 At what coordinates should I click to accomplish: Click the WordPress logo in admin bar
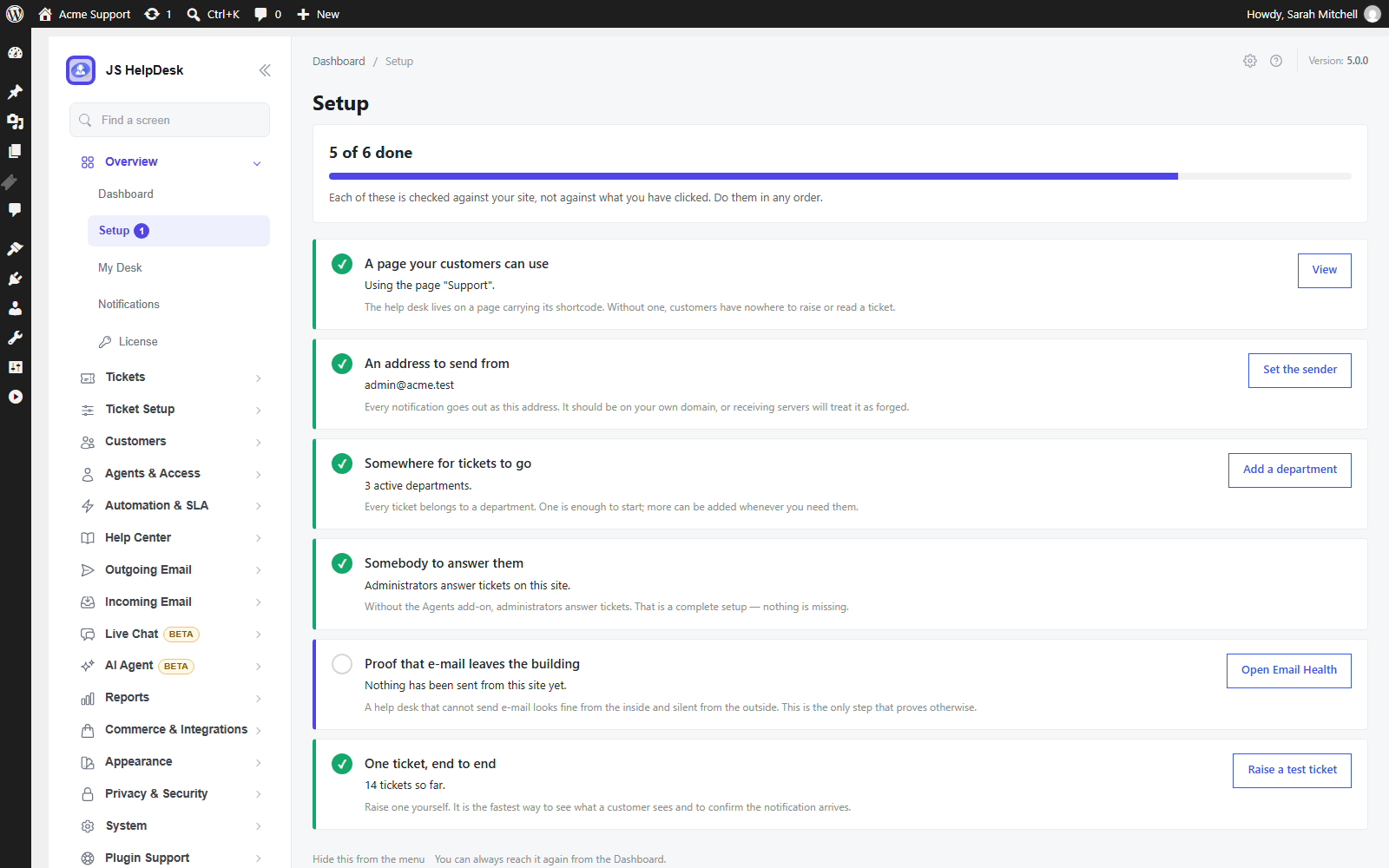(15, 14)
